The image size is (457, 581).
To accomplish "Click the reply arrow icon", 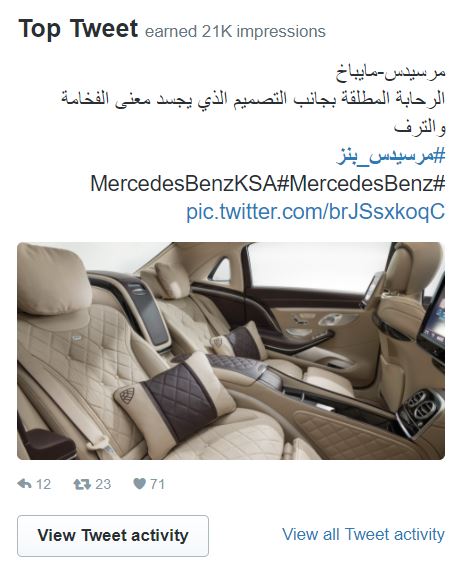I will coord(24,484).
